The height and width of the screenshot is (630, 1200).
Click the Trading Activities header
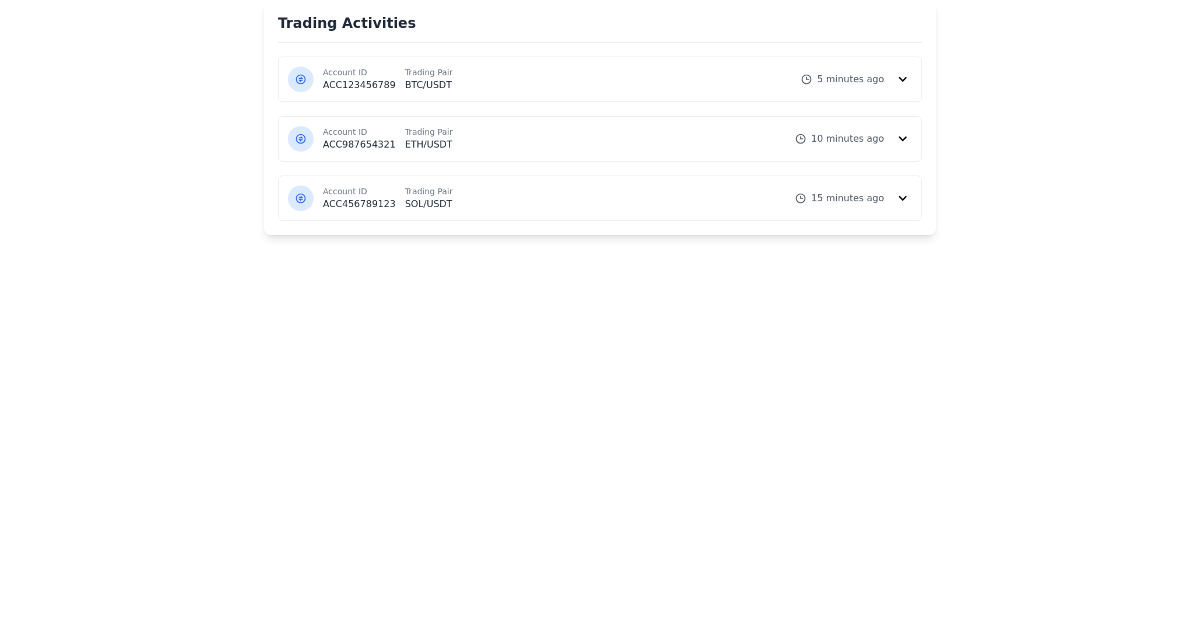pyautogui.click(x=347, y=23)
